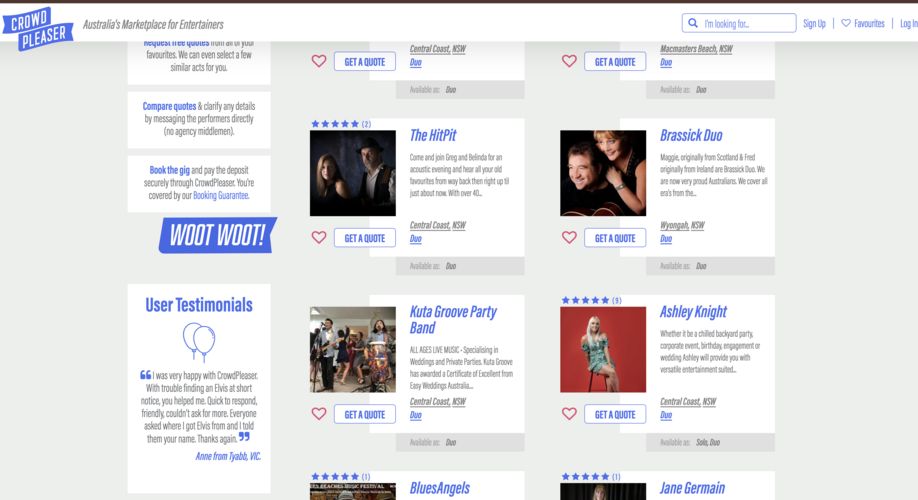Click the CrowdPleaser logo

click(x=38, y=28)
